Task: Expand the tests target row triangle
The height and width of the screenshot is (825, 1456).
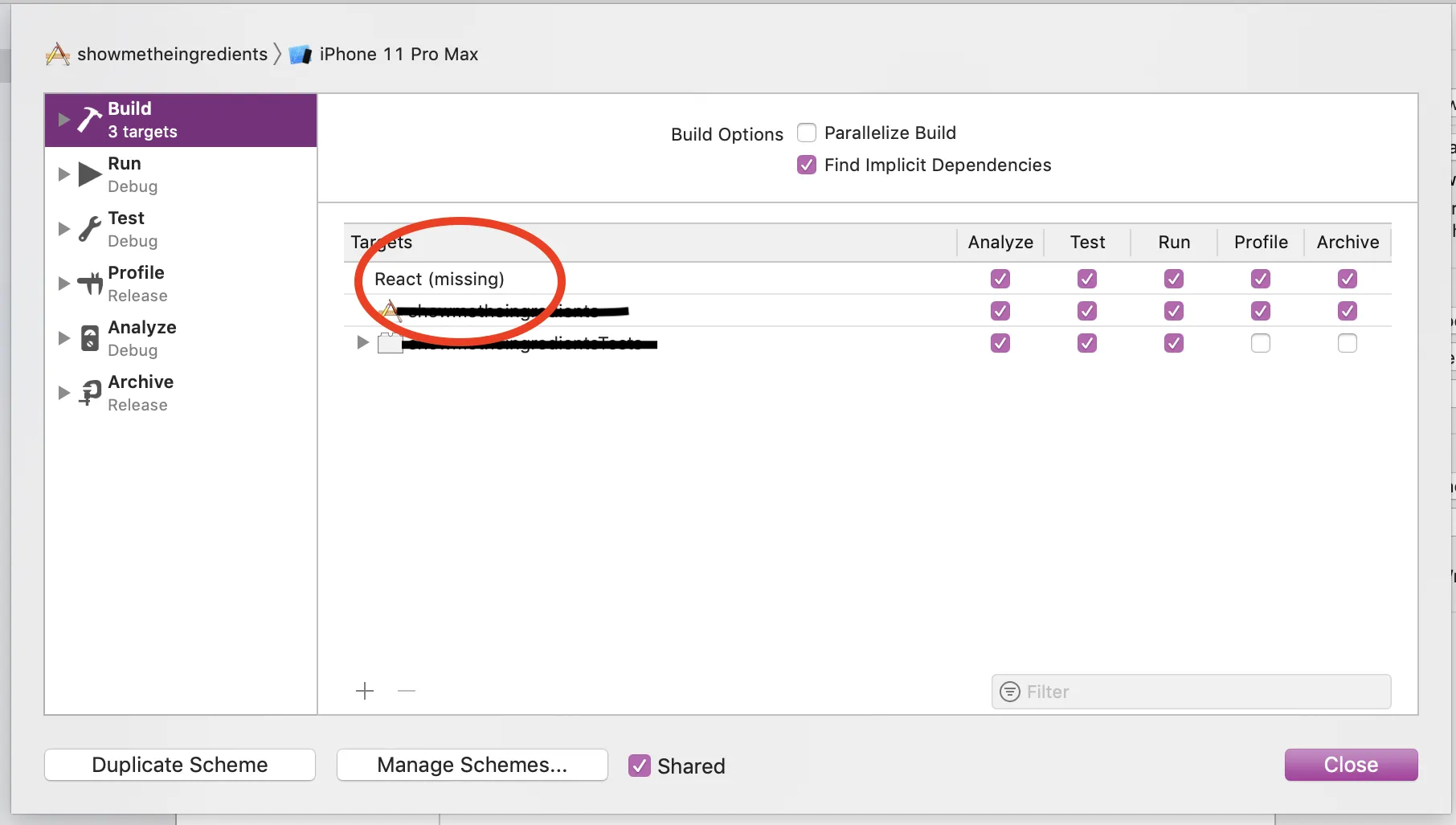Action: [362, 343]
